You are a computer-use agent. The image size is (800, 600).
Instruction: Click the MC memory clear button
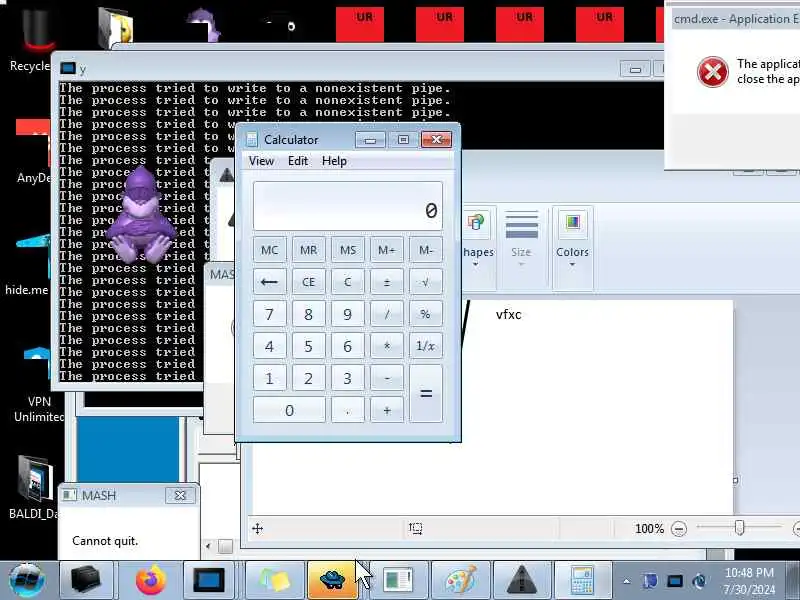coord(269,250)
